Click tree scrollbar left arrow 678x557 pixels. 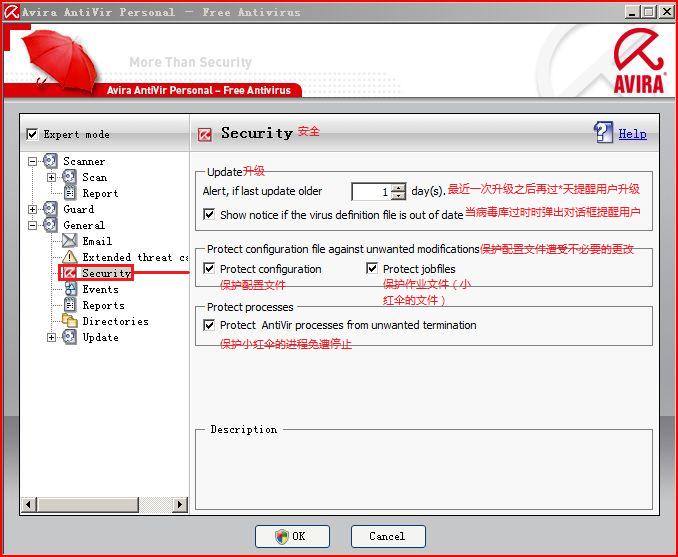point(29,504)
